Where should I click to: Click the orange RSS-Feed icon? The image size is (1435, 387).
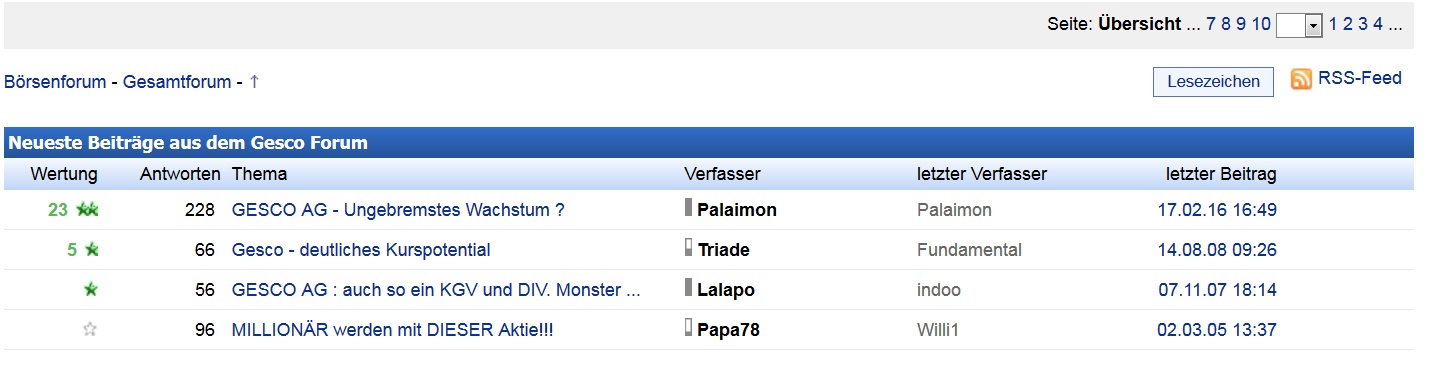point(1301,79)
